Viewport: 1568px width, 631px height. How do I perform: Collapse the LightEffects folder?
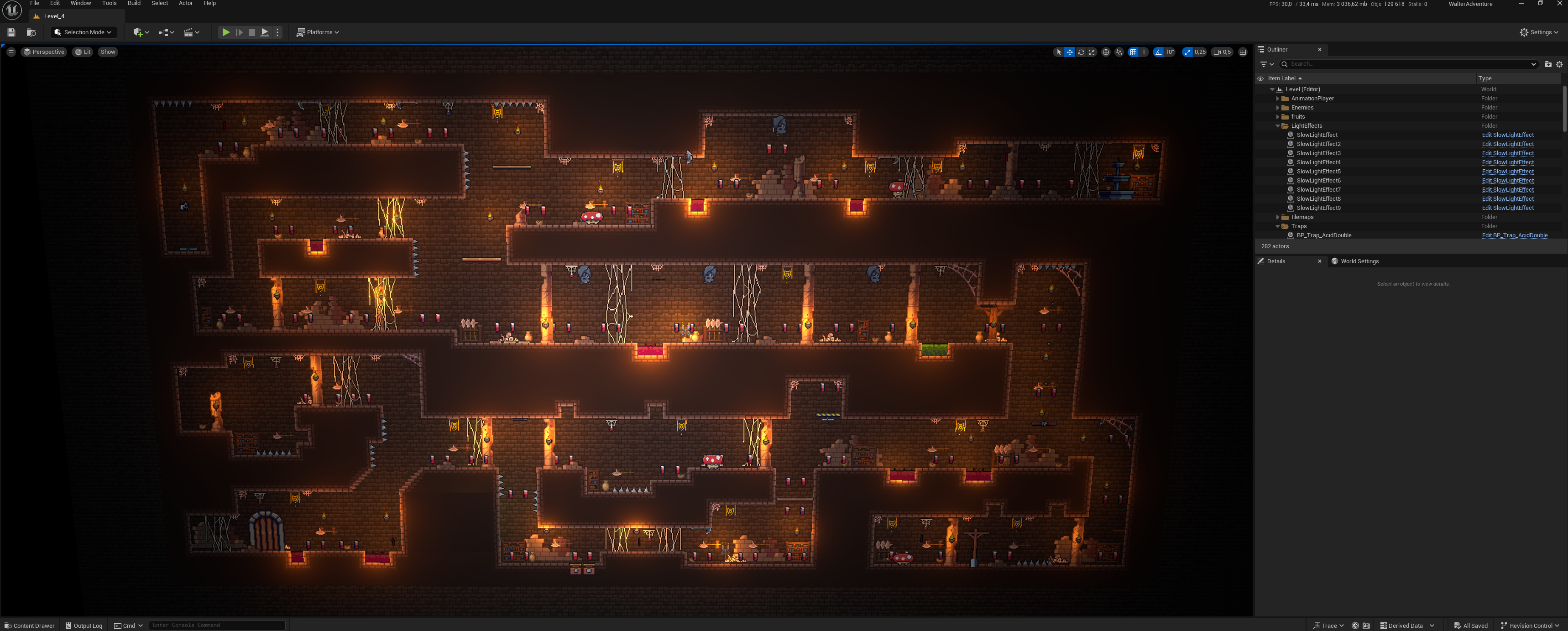(1278, 126)
